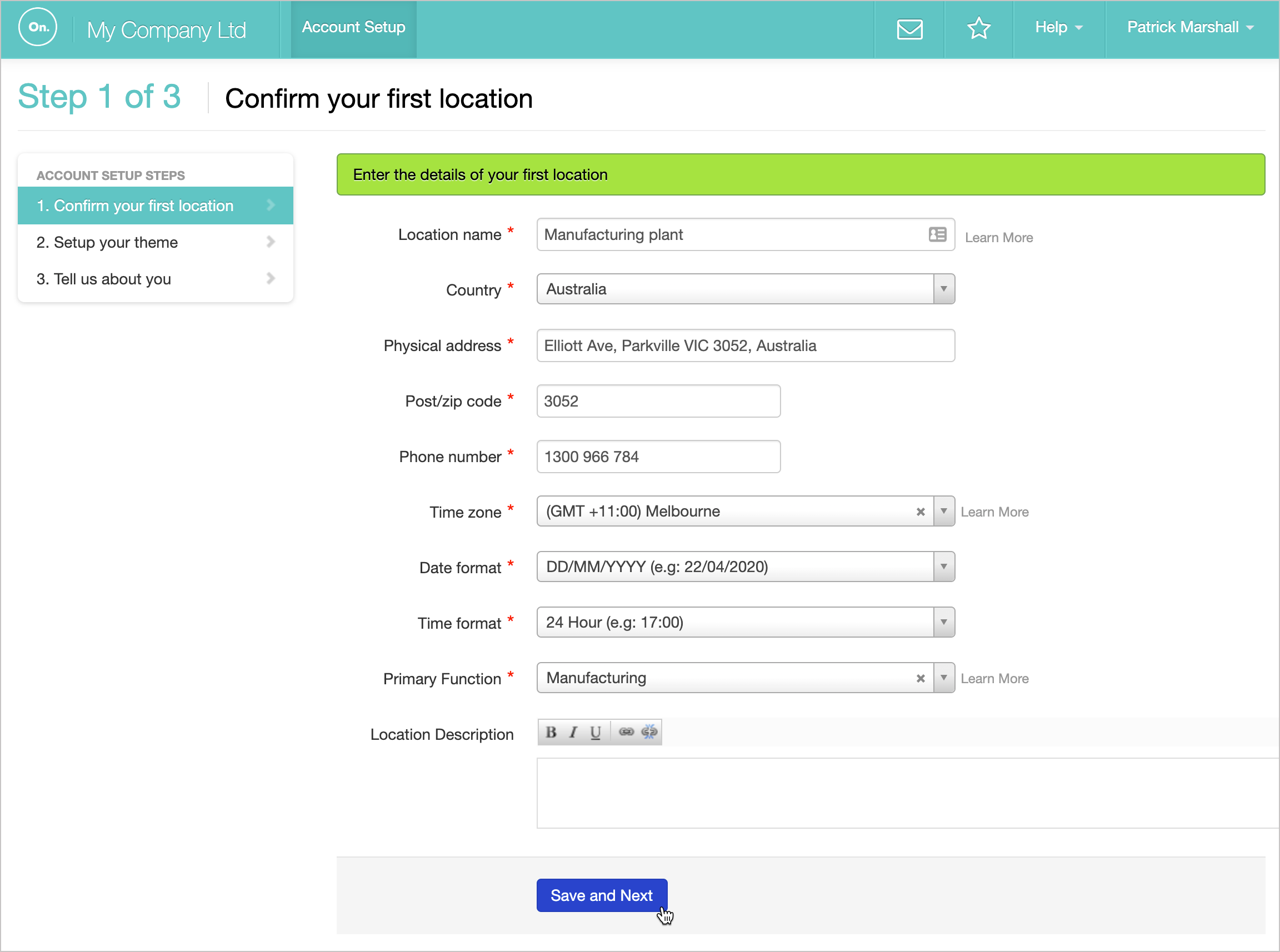This screenshot has width=1280, height=952.
Task: Open the Country dropdown
Action: tap(943, 289)
